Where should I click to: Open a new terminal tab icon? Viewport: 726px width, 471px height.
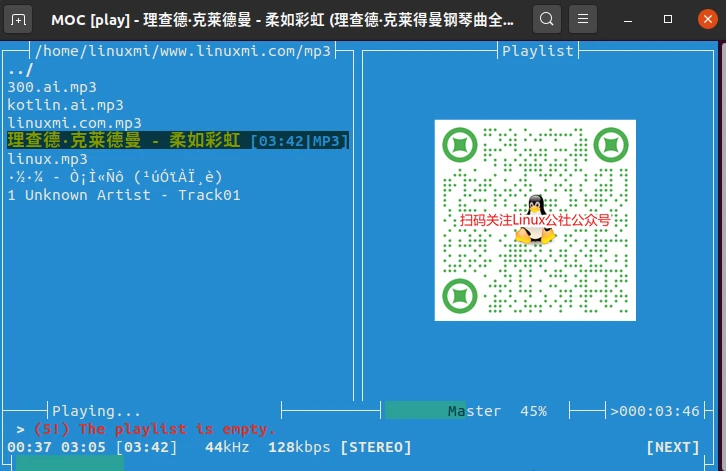coord(18,19)
